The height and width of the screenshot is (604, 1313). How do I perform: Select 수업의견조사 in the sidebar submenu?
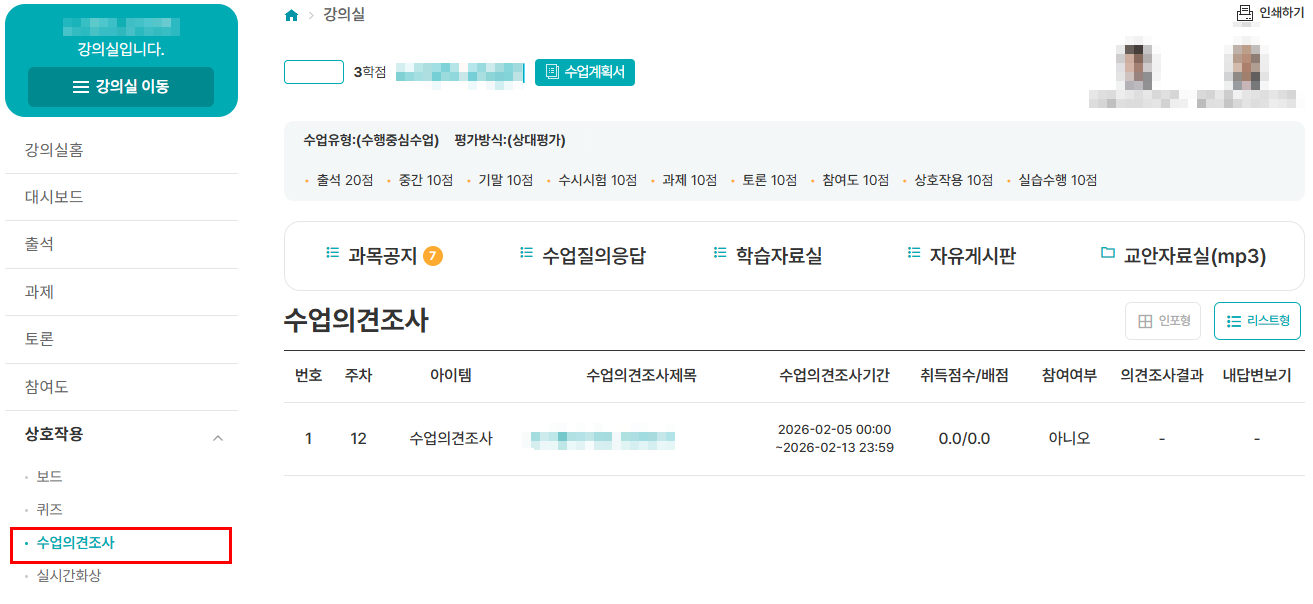point(75,543)
